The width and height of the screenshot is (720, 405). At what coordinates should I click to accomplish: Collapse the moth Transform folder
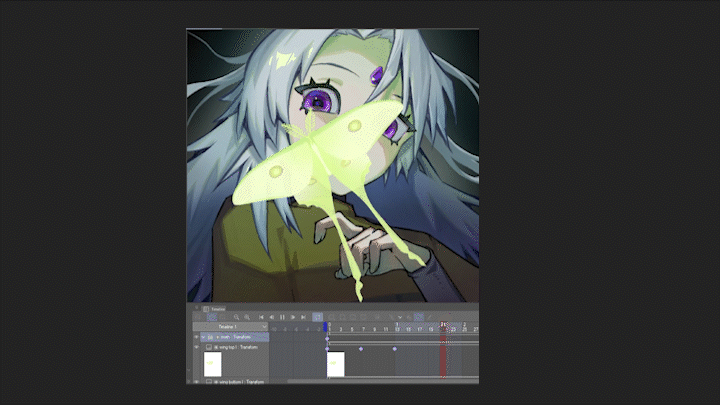tap(203, 337)
